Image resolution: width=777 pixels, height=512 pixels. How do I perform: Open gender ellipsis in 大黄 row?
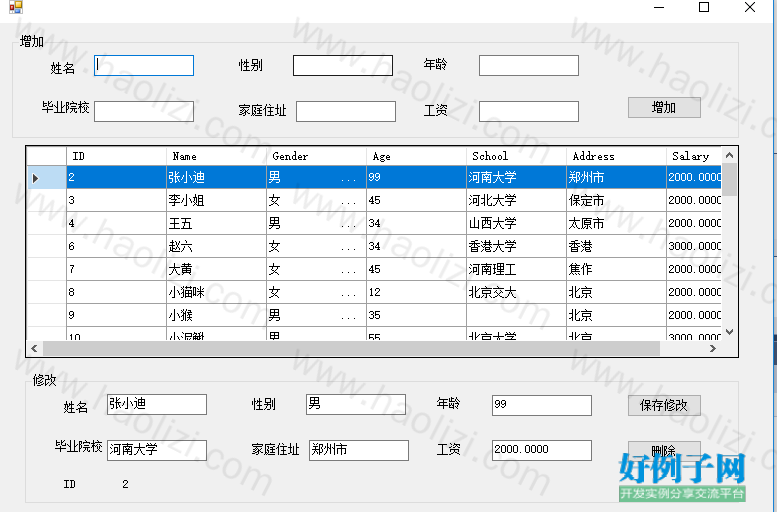point(348,271)
